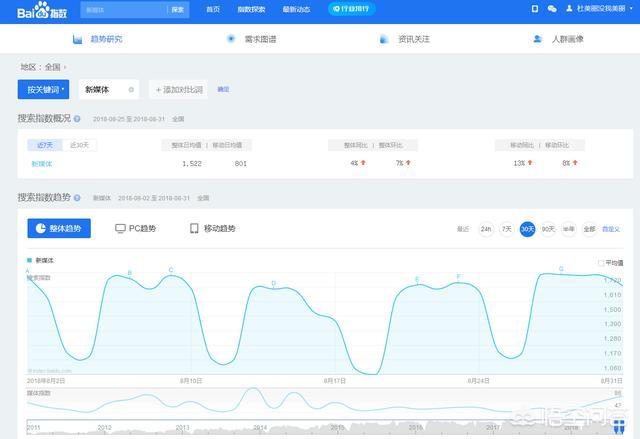Click the pie icon on 整体趋势

pos(40,228)
